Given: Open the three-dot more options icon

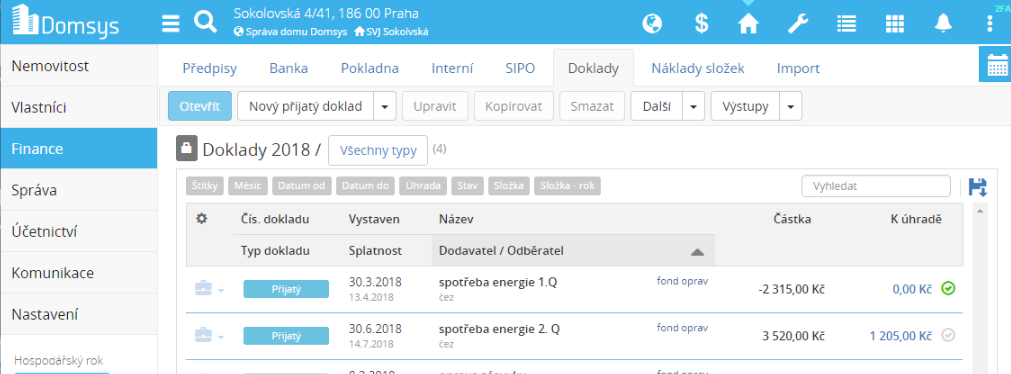Looking at the screenshot, I should point(990,24).
